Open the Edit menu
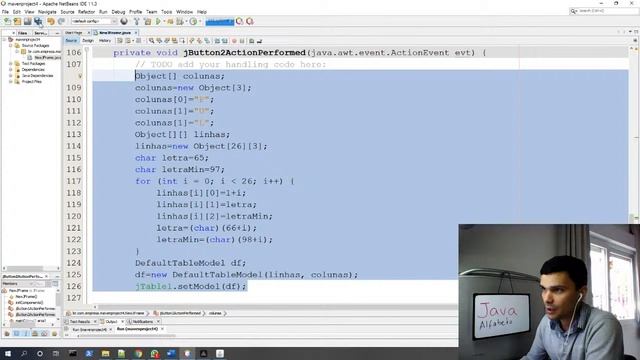 pyautogui.click(x=17, y=12)
